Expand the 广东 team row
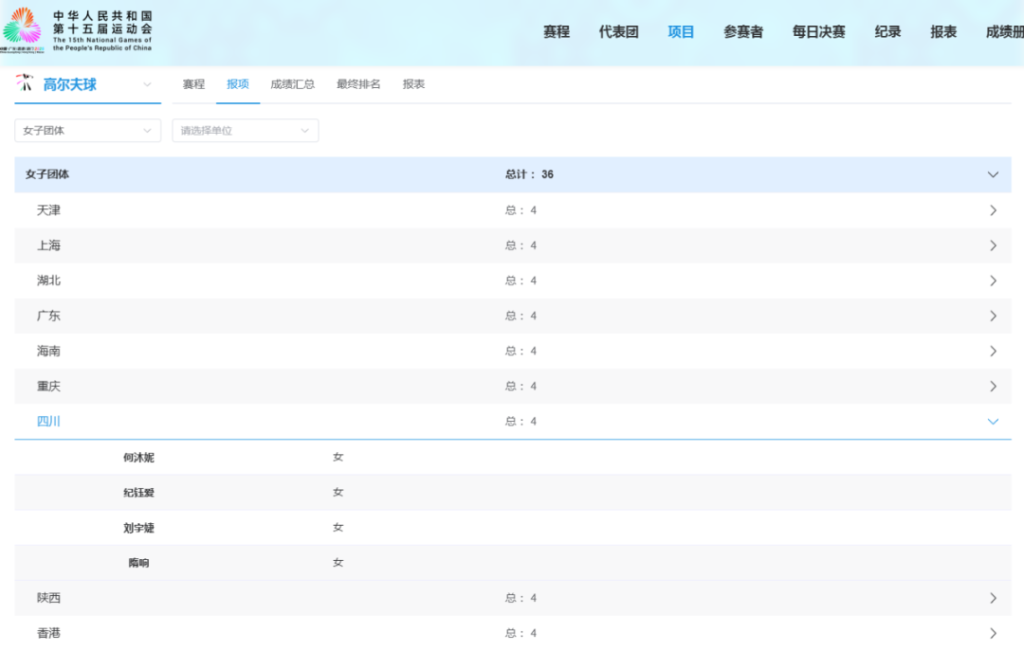This screenshot has width=1024, height=652. tap(993, 315)
